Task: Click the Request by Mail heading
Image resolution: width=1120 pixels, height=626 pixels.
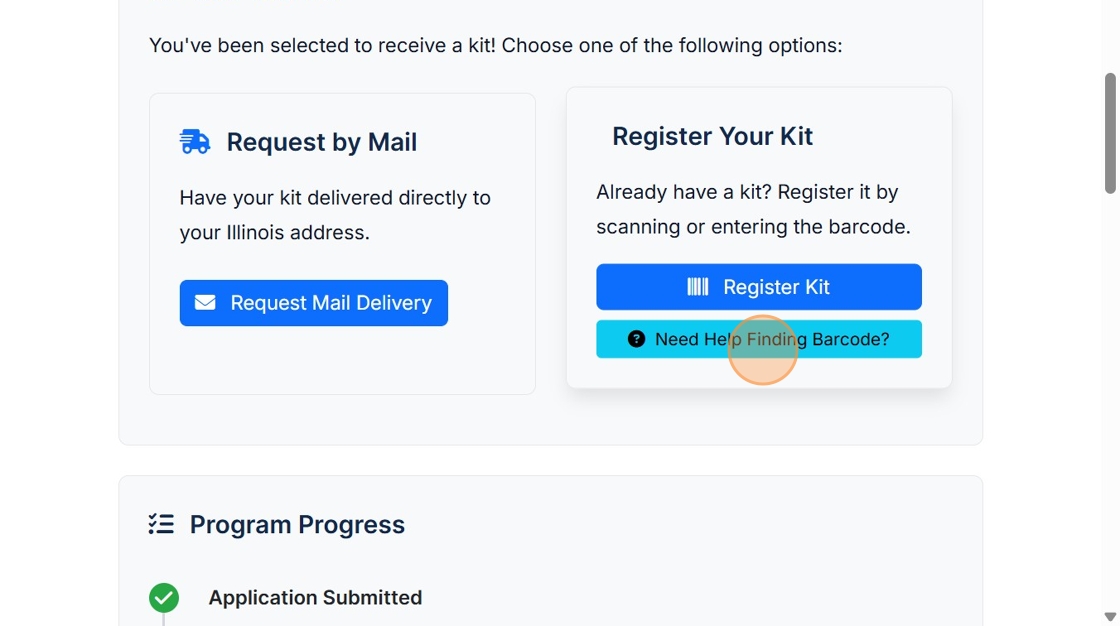Action: pos(321,142)
